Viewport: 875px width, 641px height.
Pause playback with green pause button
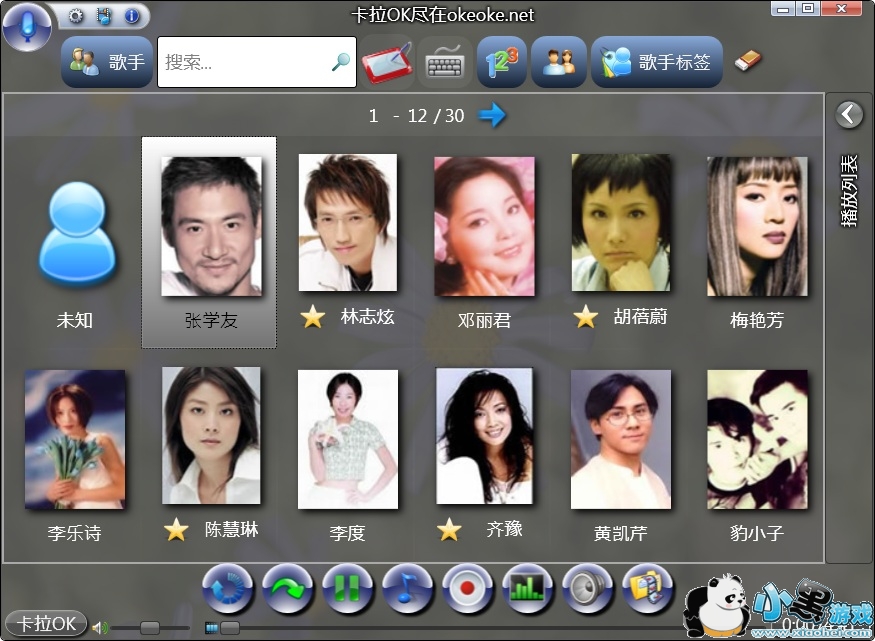(x=347, y=588)
